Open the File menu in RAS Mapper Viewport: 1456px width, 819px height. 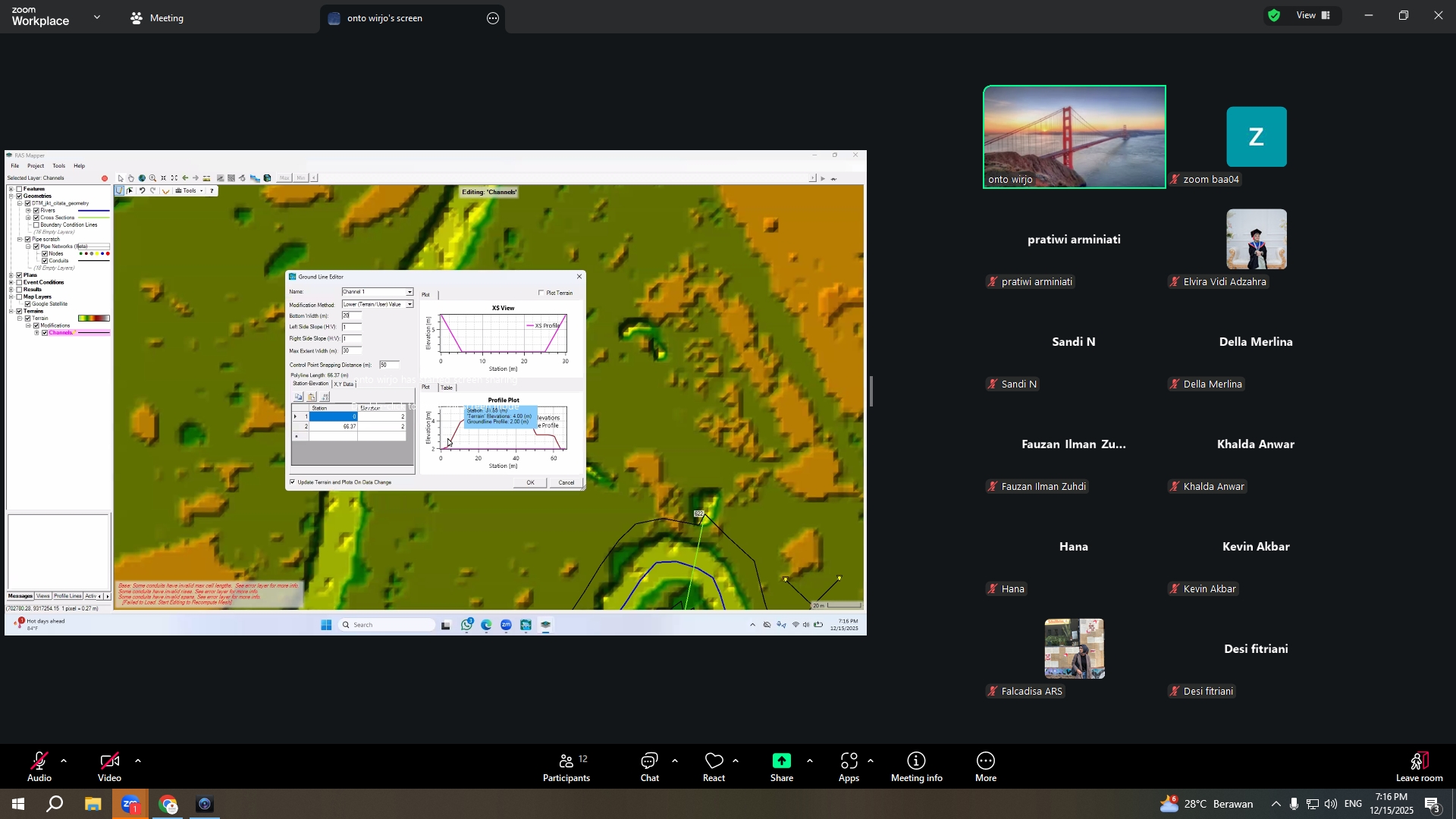coord(15,166)
